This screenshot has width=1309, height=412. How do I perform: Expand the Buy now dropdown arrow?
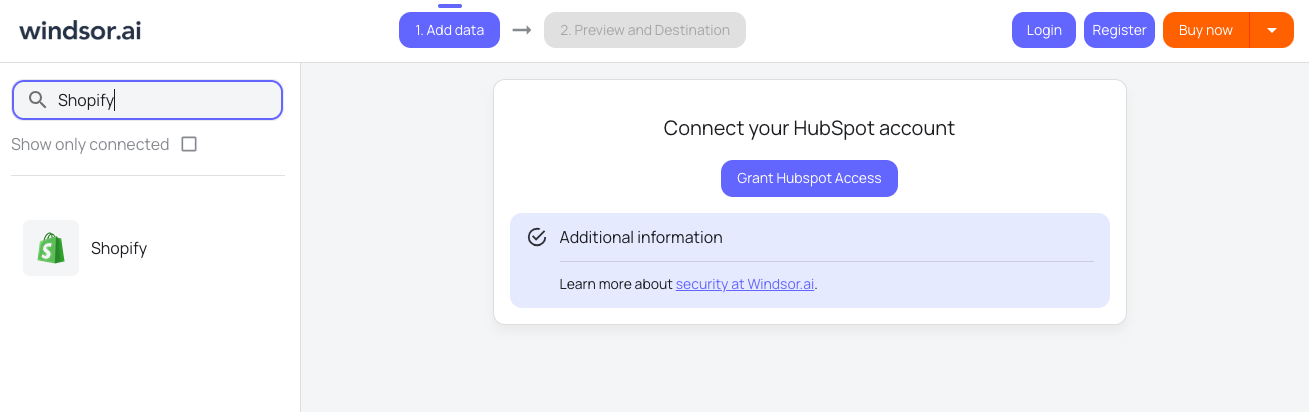click(x=1272, y=30)
